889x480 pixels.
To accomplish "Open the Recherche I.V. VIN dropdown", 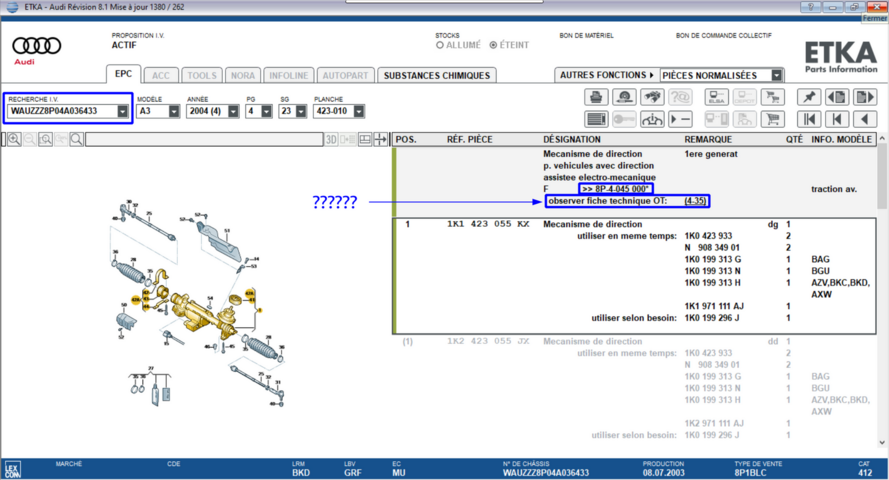I will point(123,111).
